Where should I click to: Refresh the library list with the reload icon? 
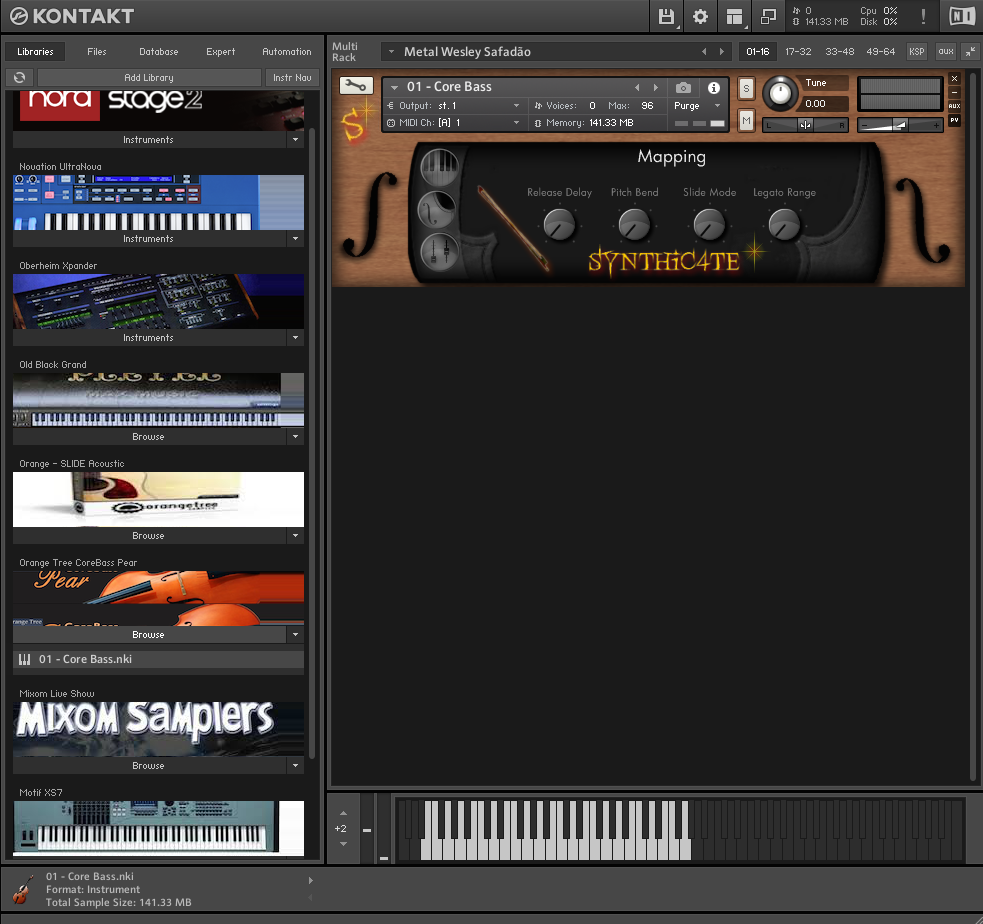pyautogui.click(x=19, y=77)
